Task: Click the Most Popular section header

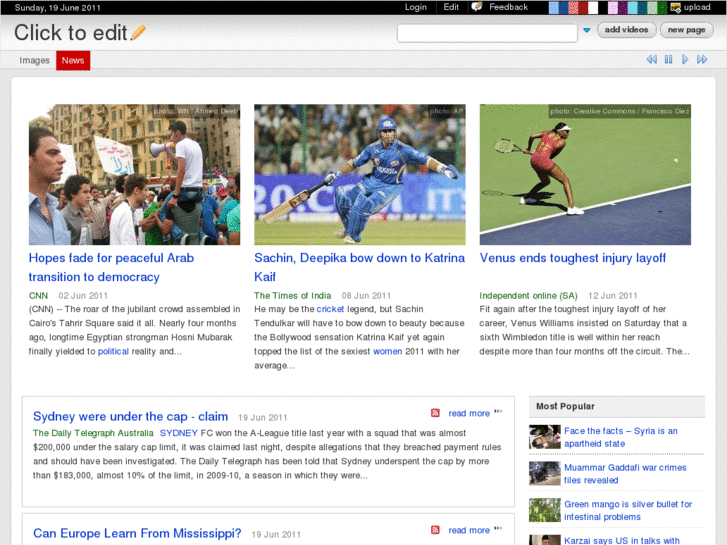Action: click(617, 406)
